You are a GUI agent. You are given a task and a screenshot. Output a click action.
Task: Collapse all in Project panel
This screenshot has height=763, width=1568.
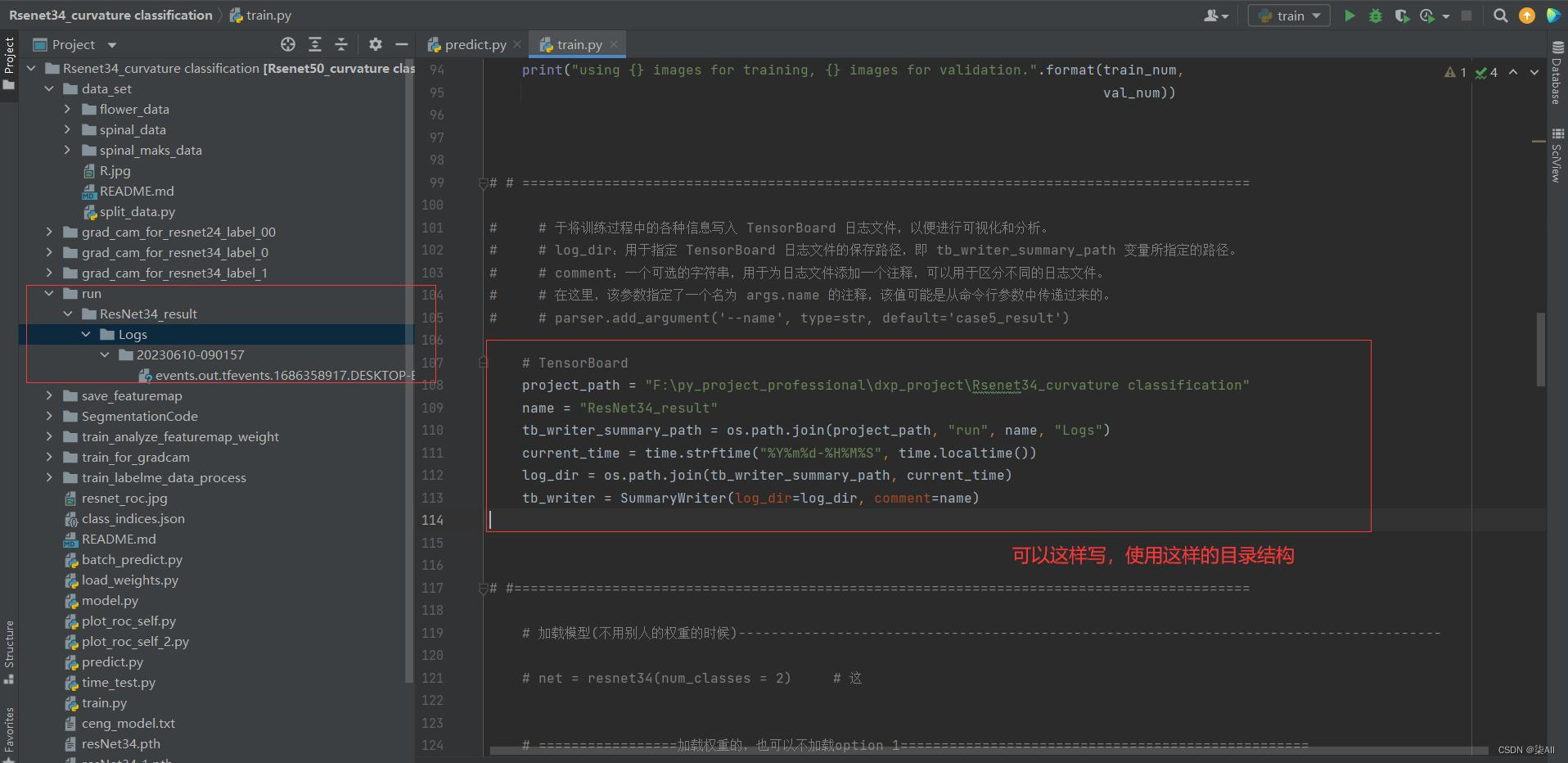[x=341, y=44]
